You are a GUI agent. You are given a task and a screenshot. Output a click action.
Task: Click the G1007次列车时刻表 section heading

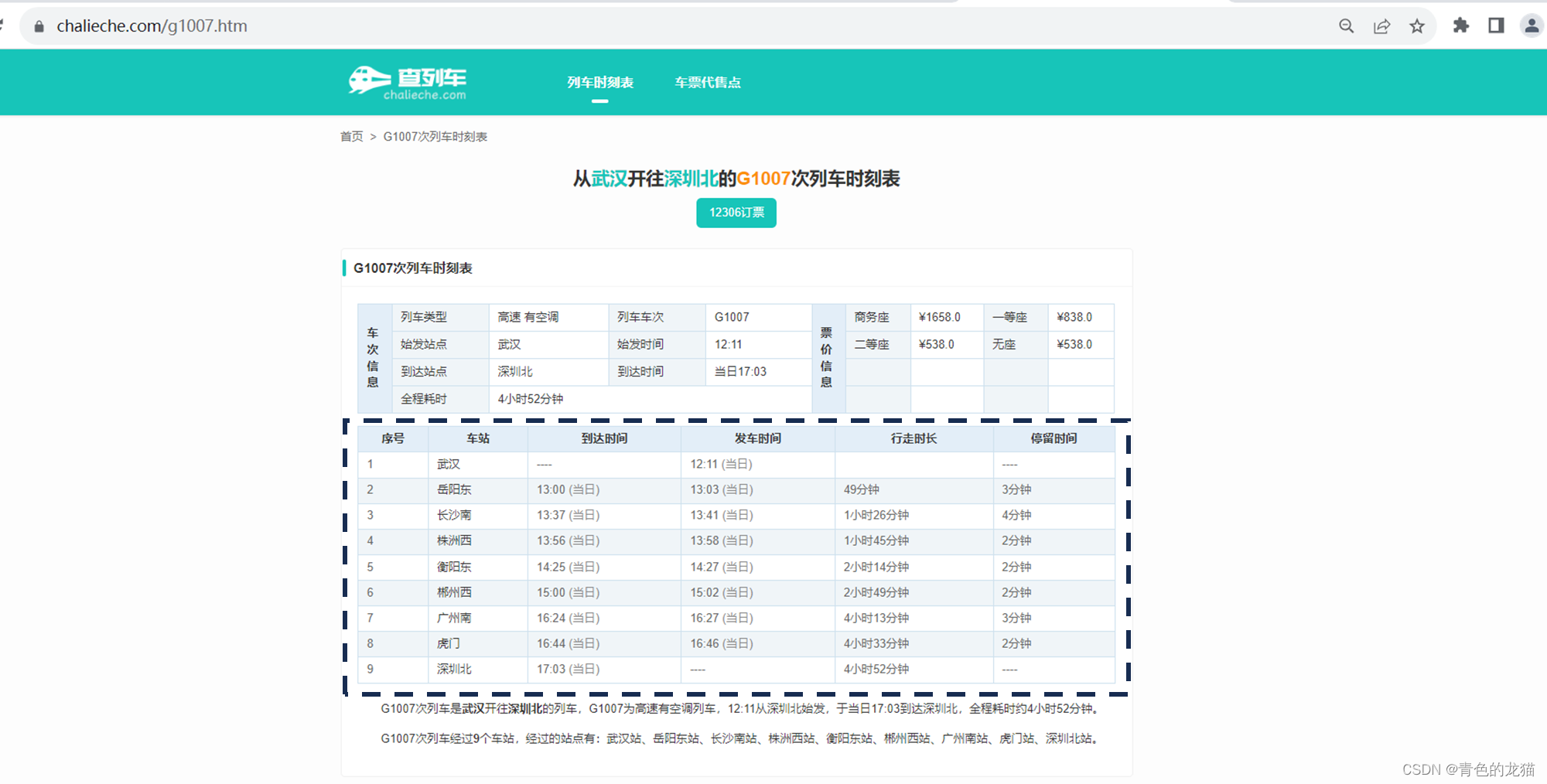pos(413,268)
